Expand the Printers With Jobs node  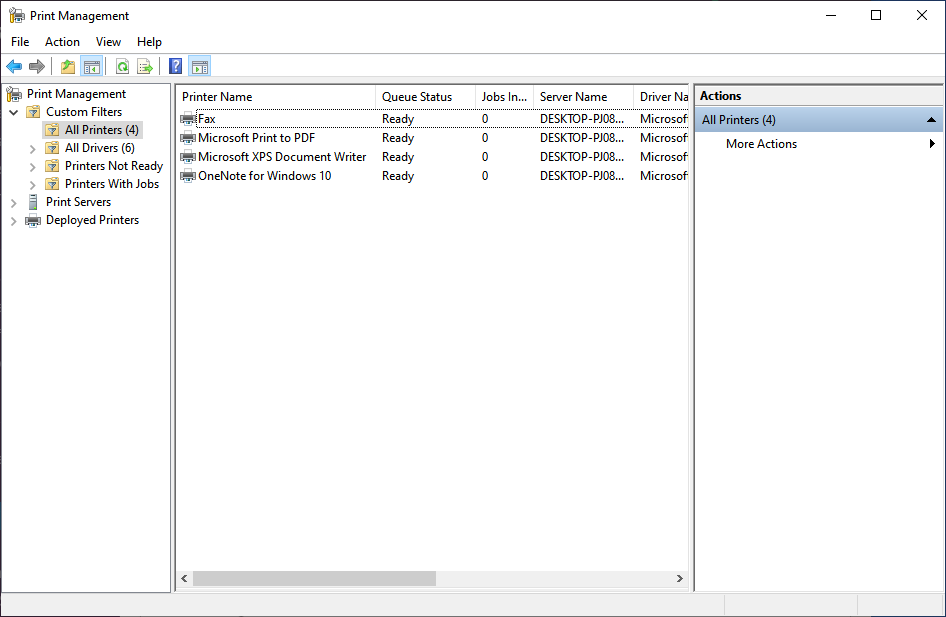[x=33, y=185]
